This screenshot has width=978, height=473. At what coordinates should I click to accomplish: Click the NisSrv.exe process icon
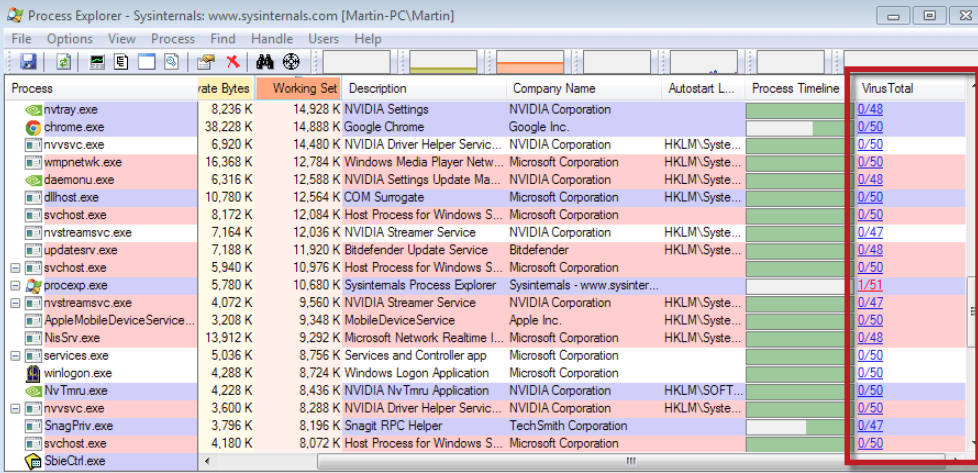33,338
